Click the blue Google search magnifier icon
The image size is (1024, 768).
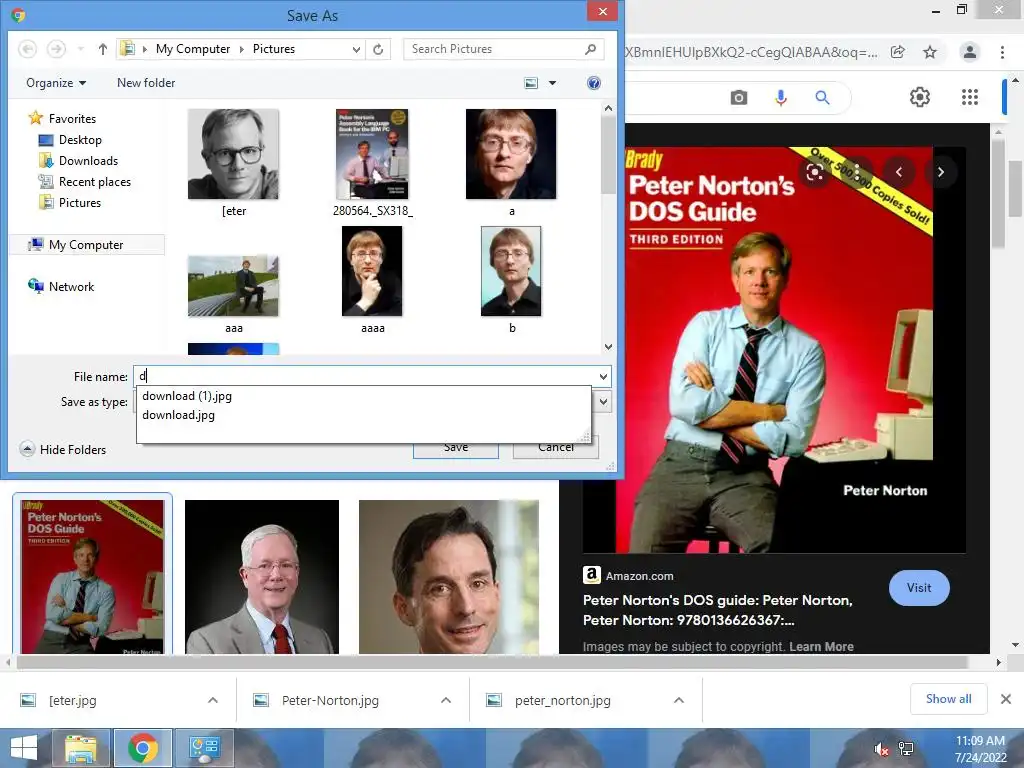click(822, 98)
